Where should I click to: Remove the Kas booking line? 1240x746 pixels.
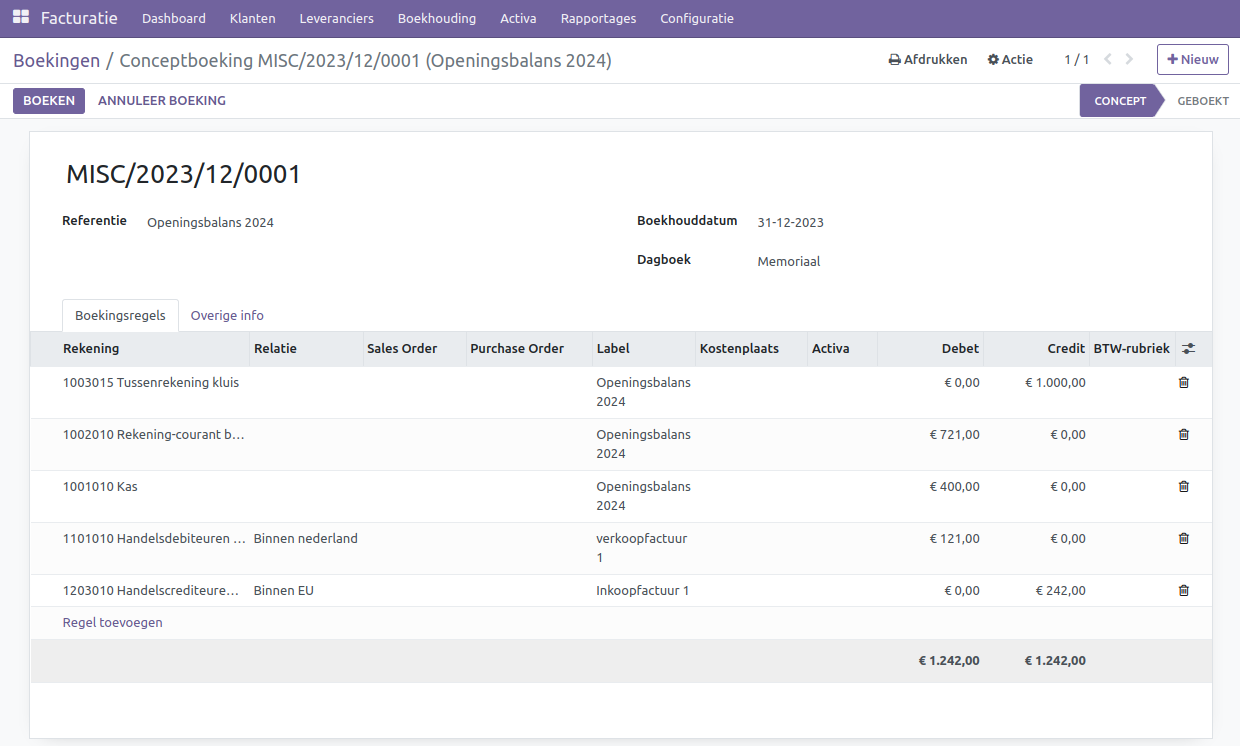click(1184, 487)
